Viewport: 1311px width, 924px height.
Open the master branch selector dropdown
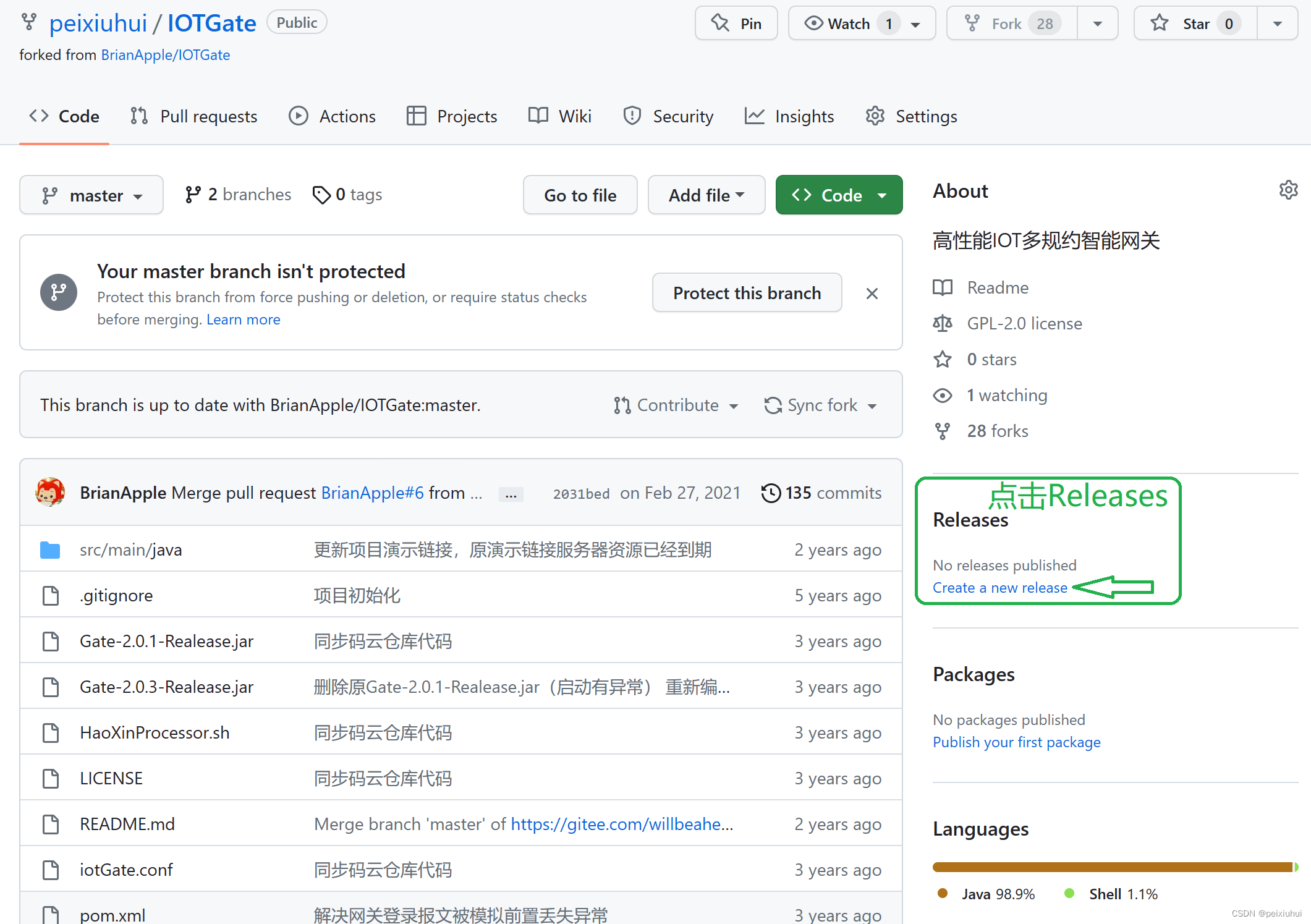(91, 195)
